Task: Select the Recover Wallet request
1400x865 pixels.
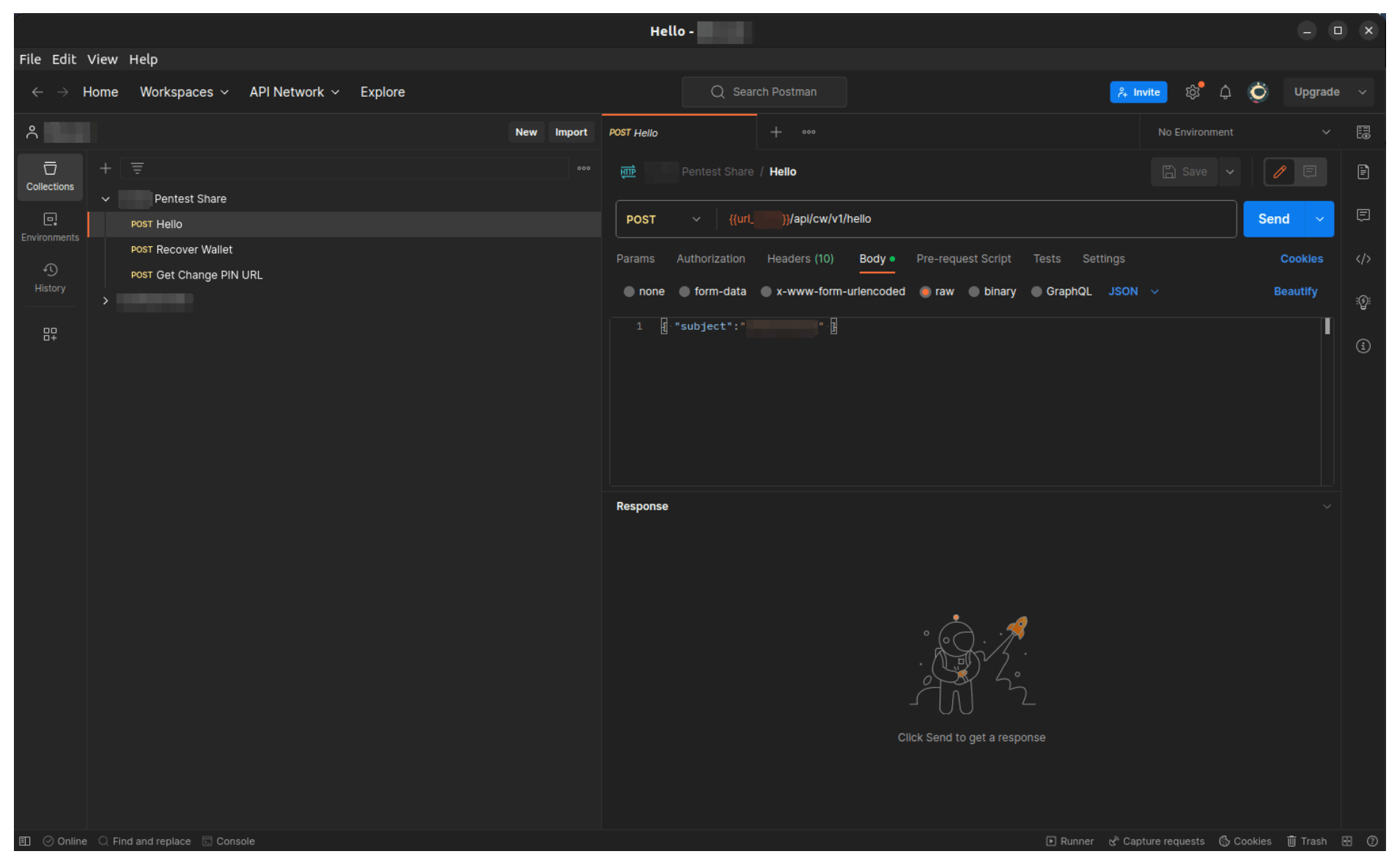Action: coord(345,249)
